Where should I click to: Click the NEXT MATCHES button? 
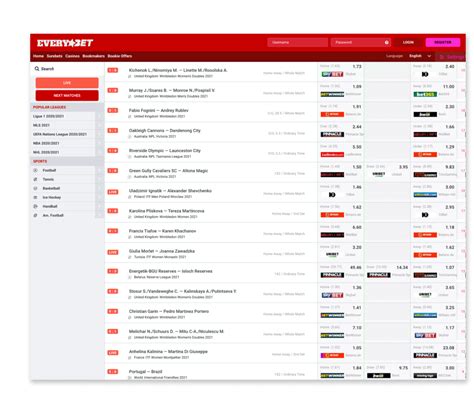(x=67, y=95)
